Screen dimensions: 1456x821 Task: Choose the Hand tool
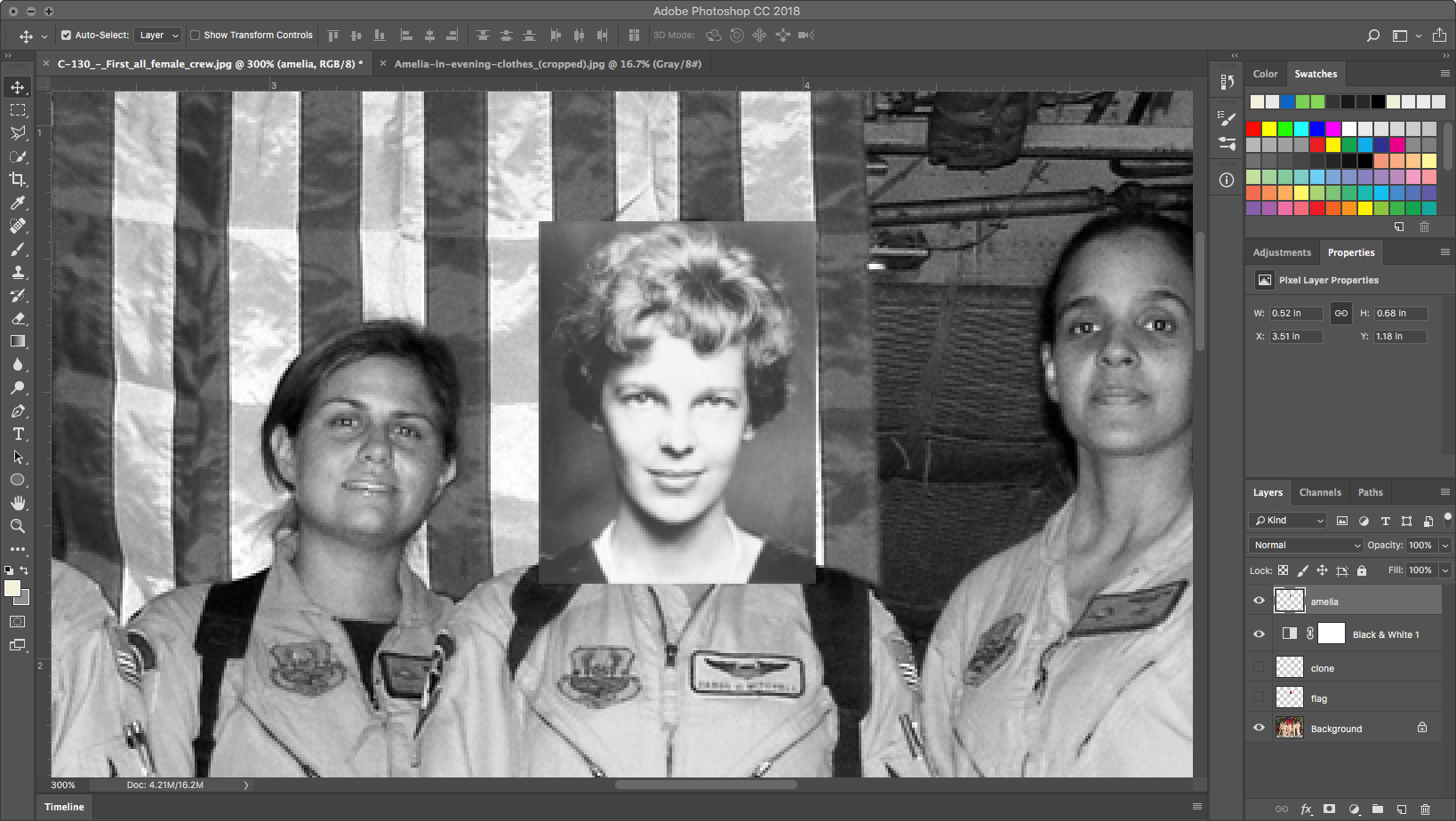[x=18, y=503]
